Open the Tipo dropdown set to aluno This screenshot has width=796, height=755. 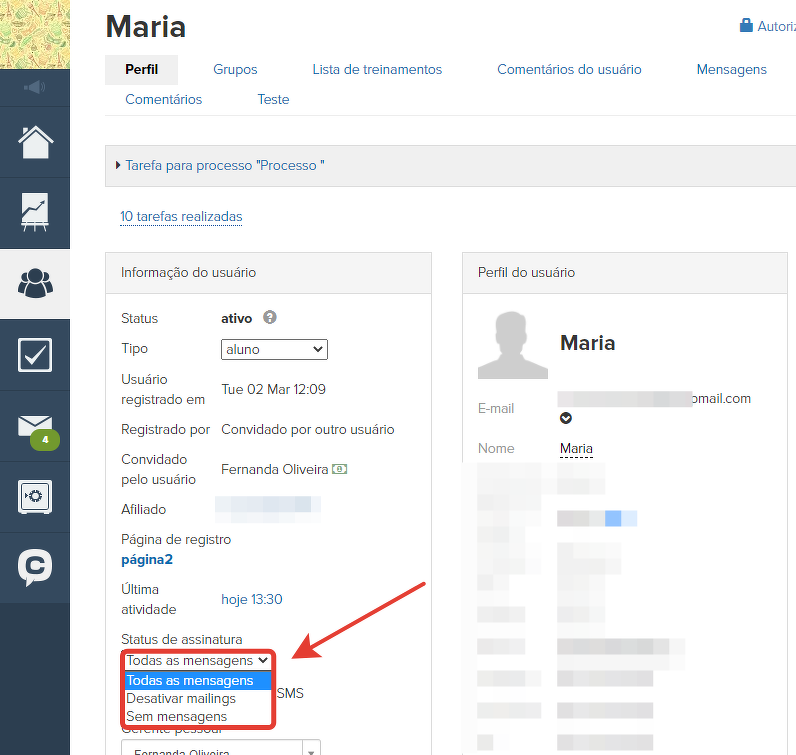[274, 349]
